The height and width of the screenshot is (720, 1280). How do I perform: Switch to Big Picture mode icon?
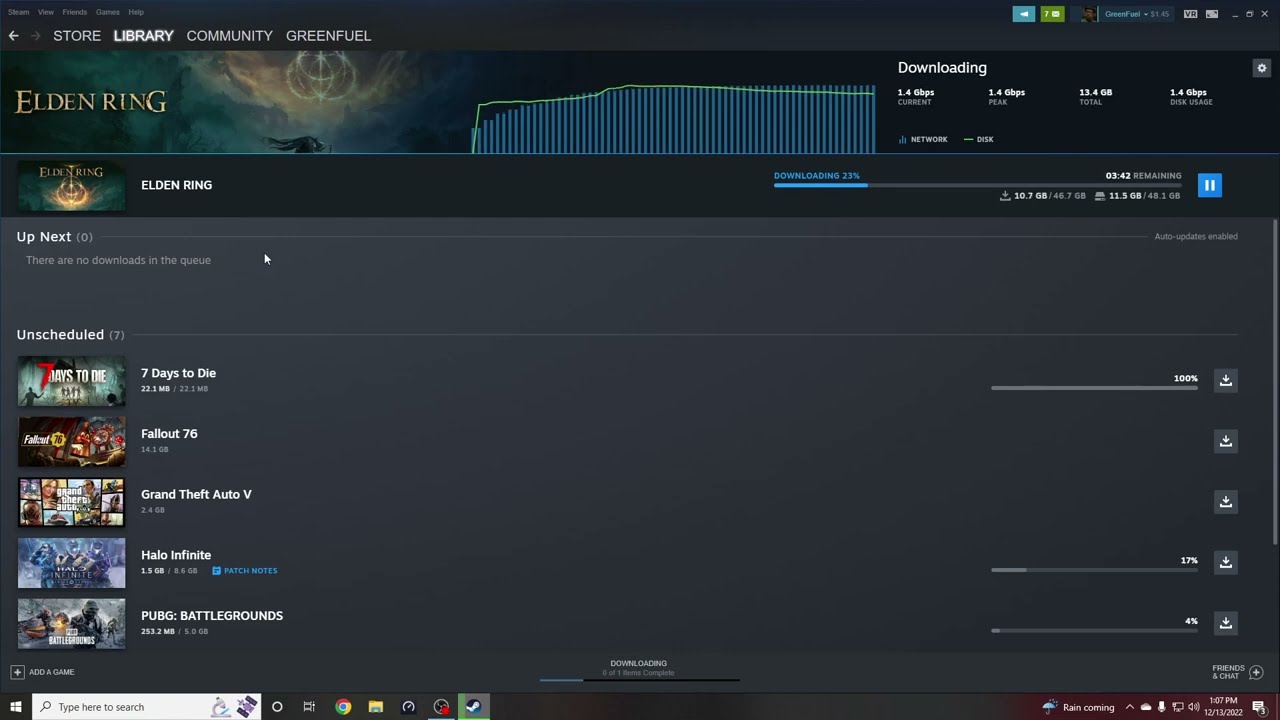(1212, 14)
